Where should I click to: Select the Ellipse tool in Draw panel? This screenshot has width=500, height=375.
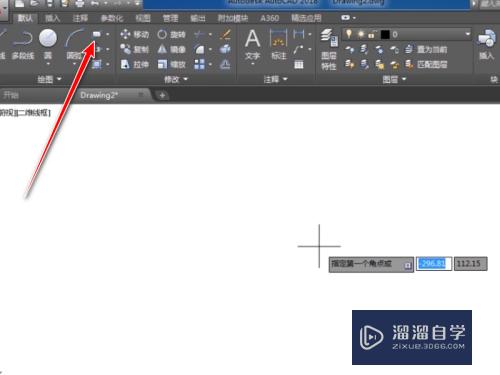[x=97, y=49]
